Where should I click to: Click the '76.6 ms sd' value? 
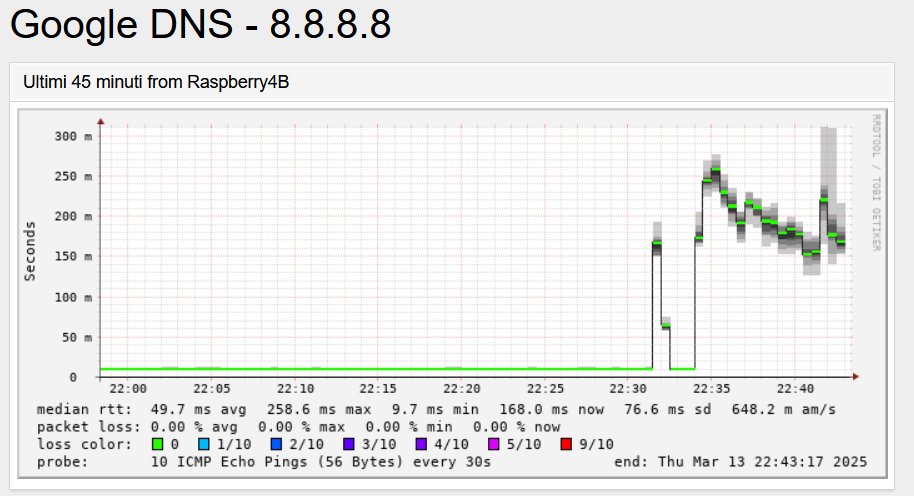668,410
